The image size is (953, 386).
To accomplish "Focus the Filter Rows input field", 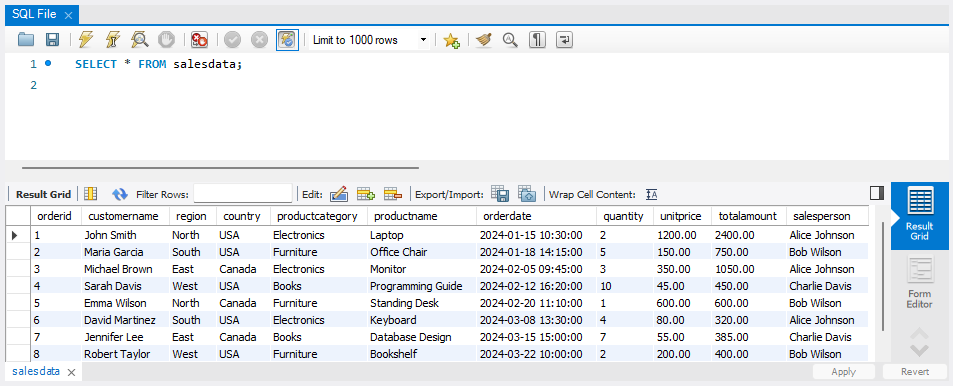I will (243, 194).
